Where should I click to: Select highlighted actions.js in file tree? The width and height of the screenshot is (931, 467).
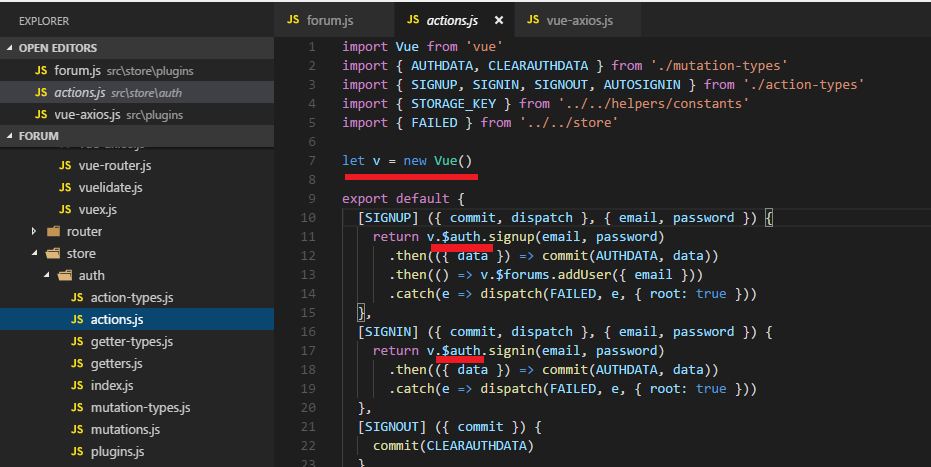137,319
